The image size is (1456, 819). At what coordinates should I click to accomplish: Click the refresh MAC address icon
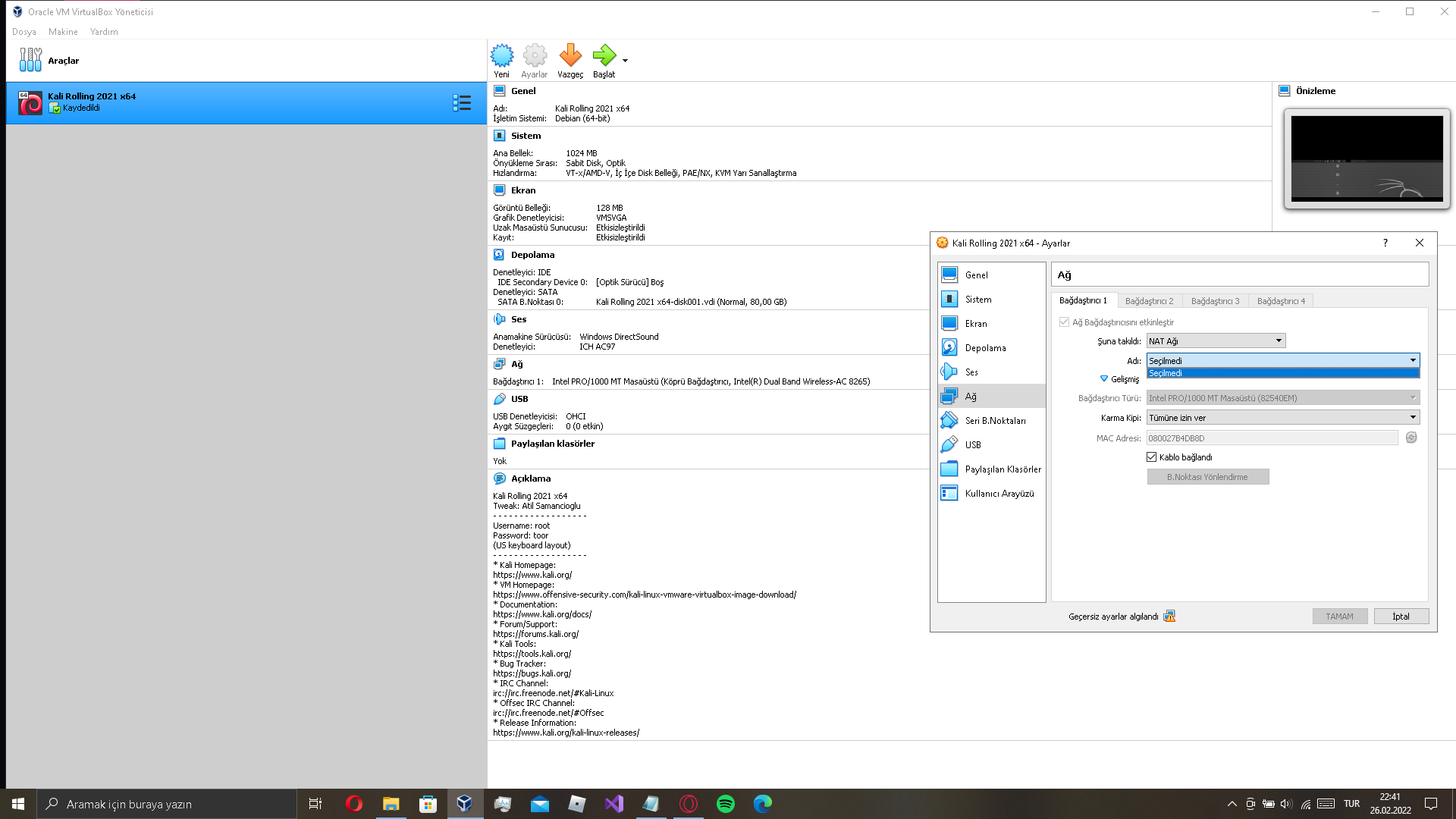pos(1411,438)
